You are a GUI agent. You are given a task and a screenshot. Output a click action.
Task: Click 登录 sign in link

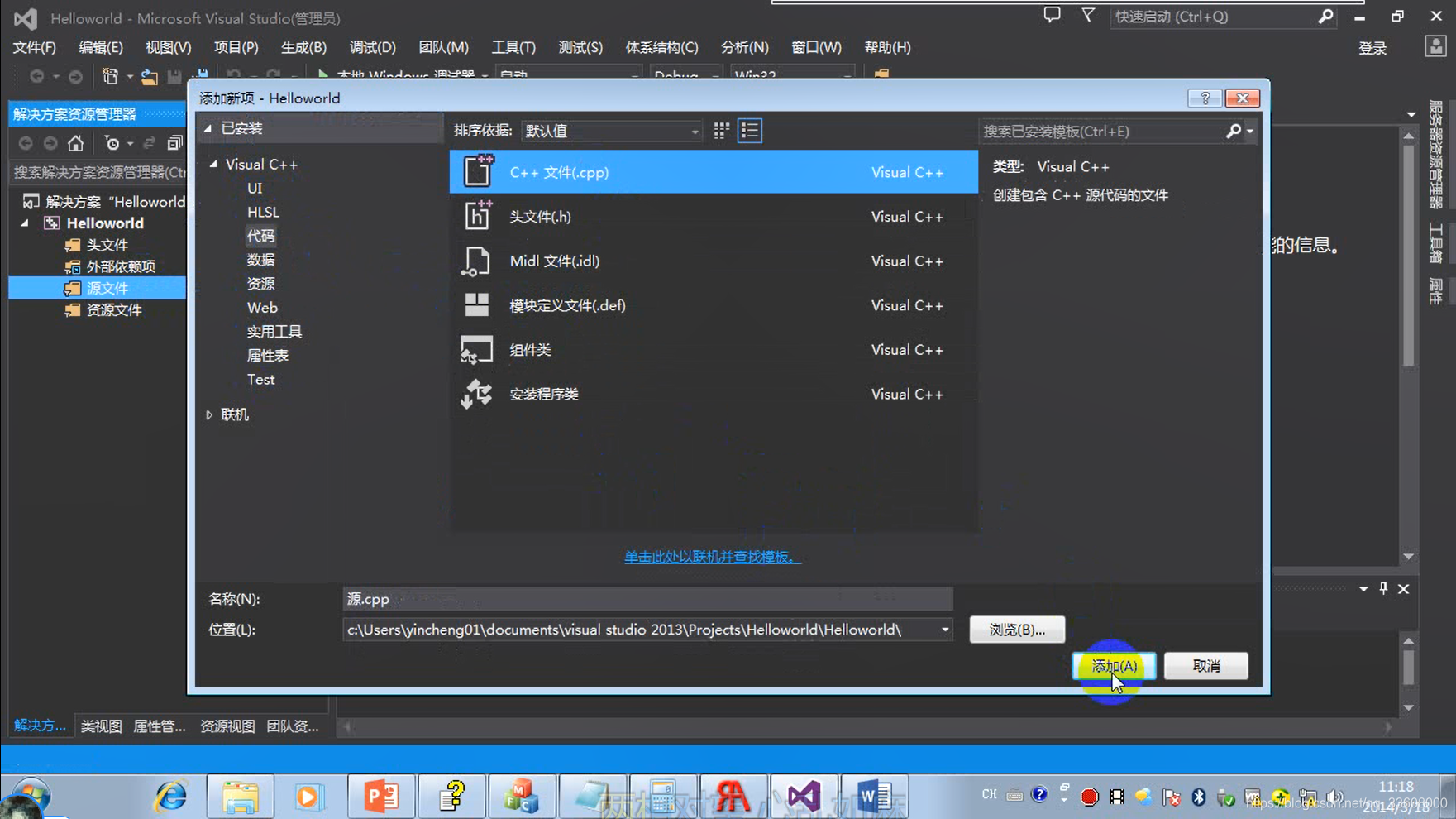point(1372,48)
